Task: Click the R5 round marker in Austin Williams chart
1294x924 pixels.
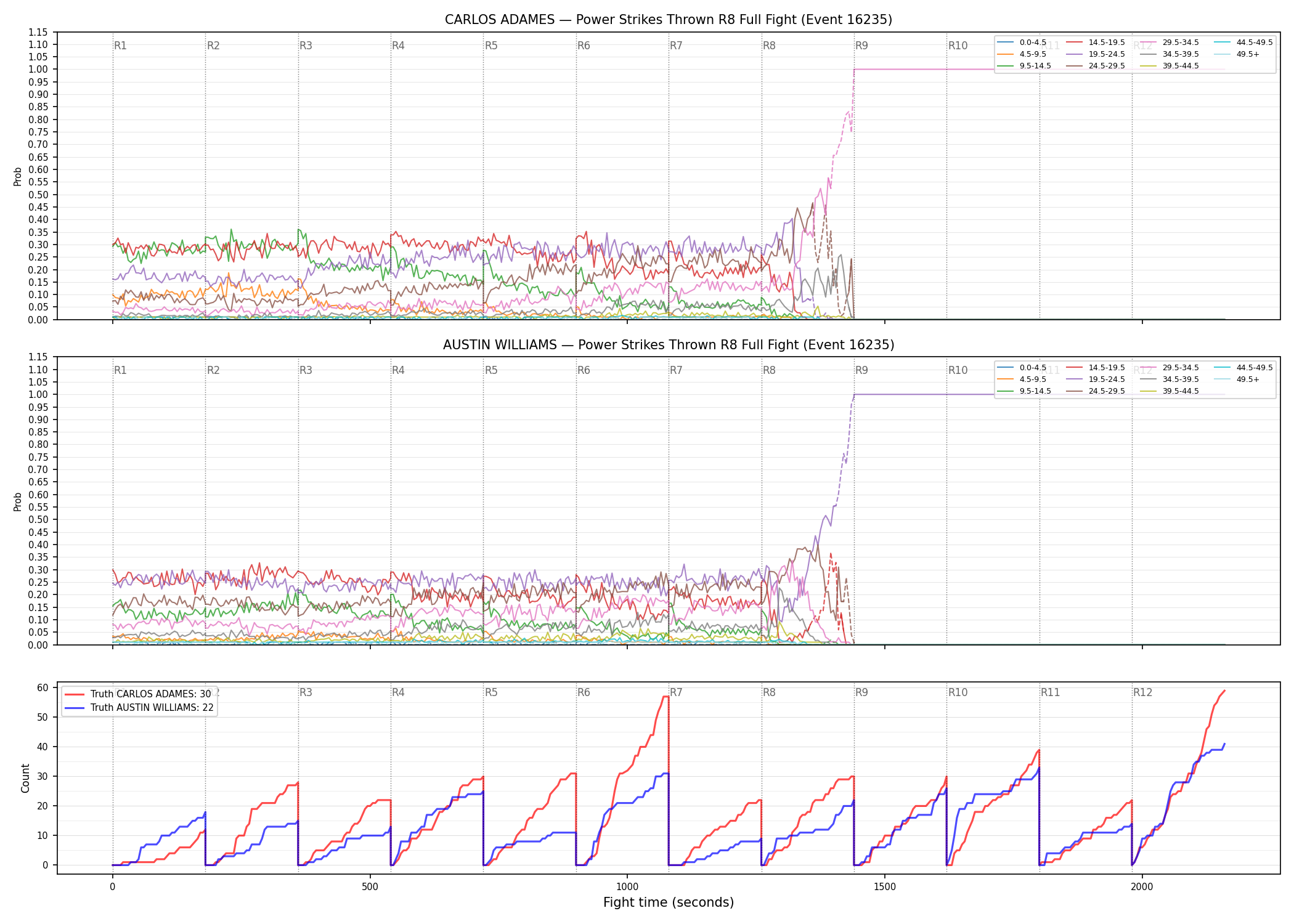Action: pos(491,370)
